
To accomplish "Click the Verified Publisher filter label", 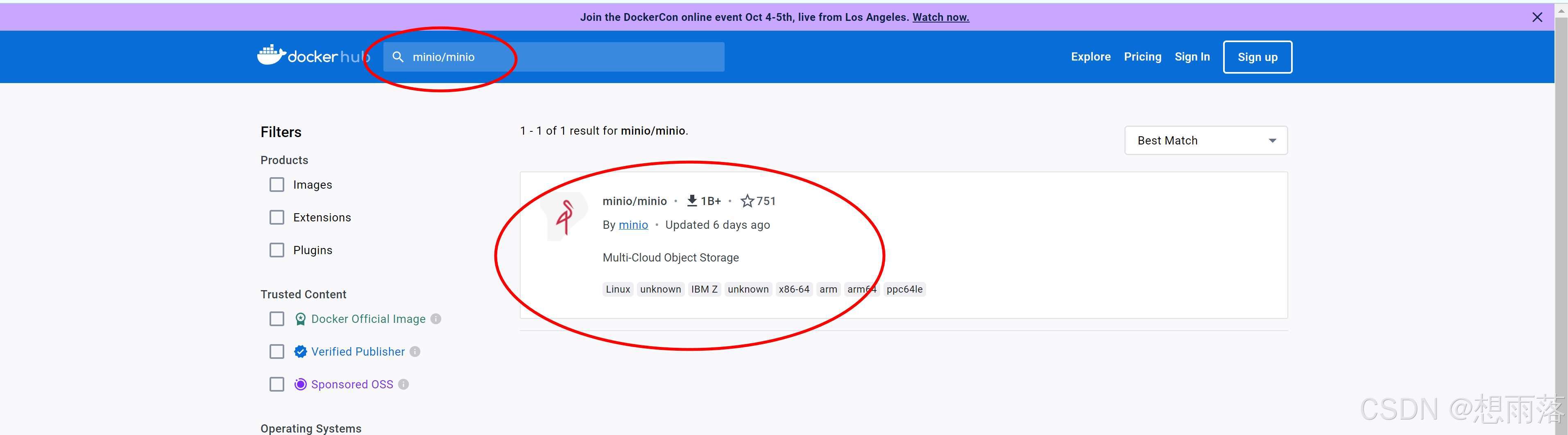I will (358, 352).
